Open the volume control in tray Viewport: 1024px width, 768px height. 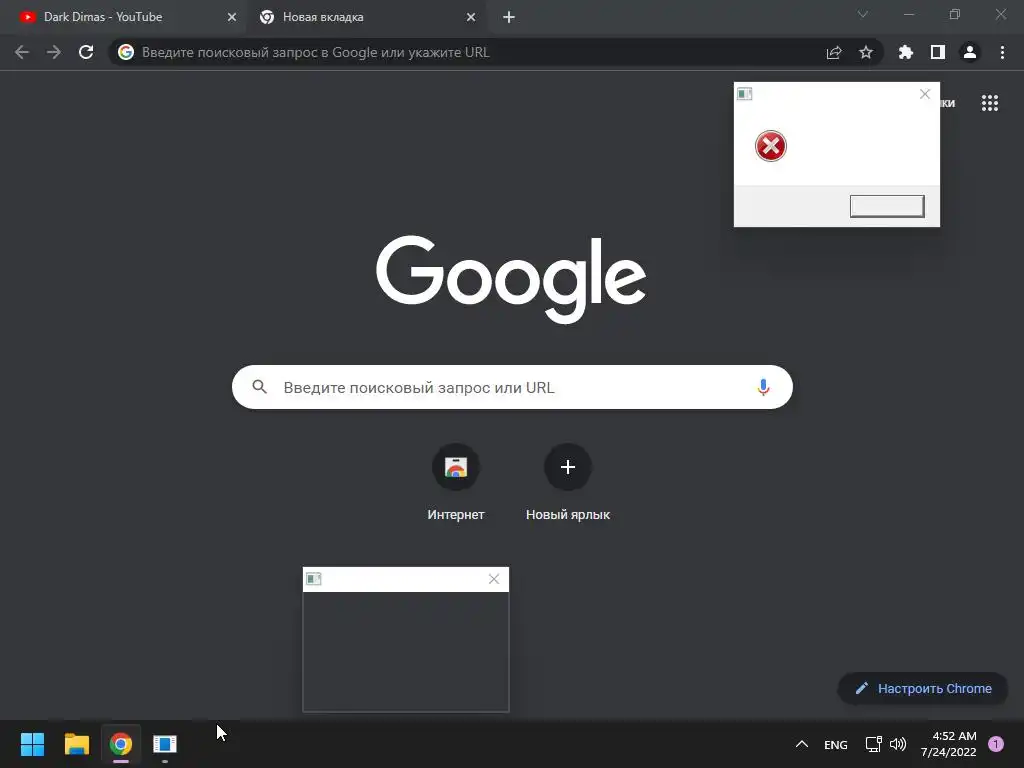(899, 744)
